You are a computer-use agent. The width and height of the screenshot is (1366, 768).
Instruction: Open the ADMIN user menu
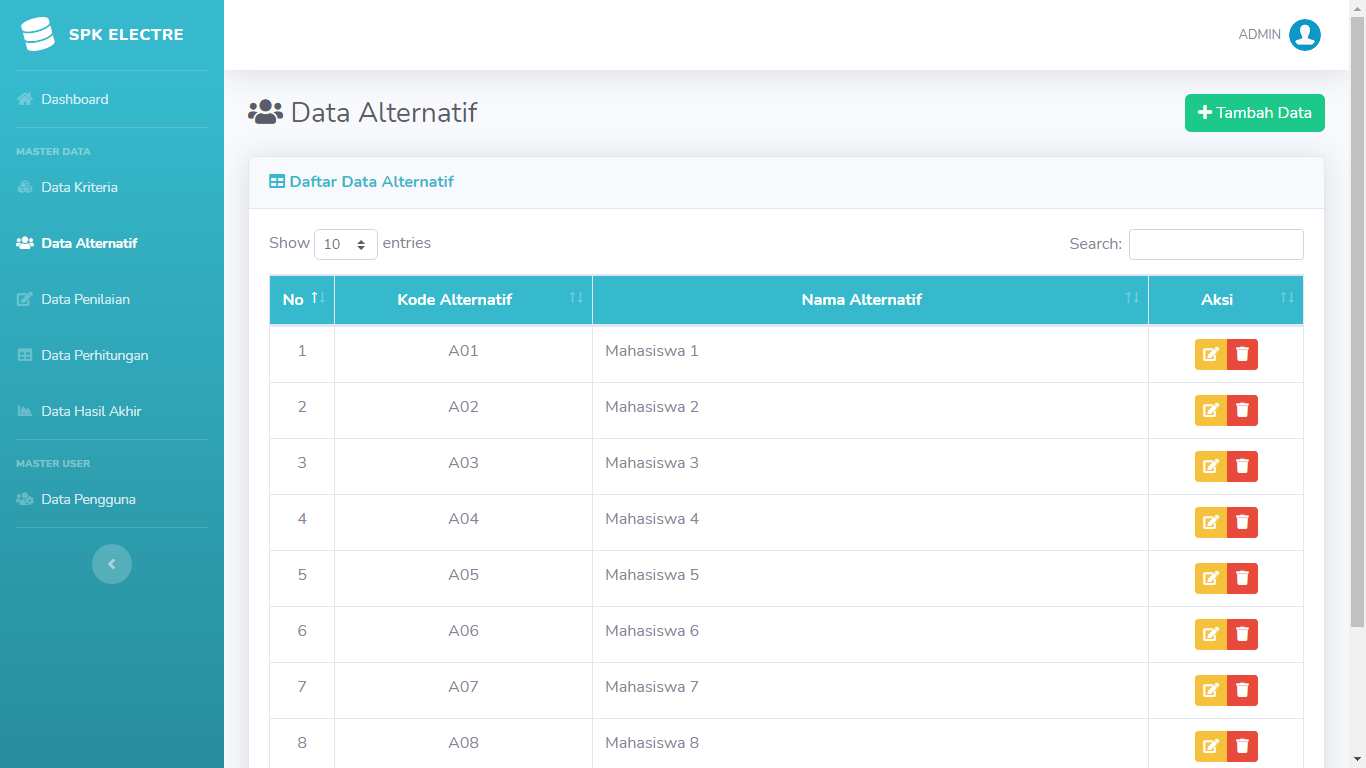pyautogui.click(x=1279, y=35)
